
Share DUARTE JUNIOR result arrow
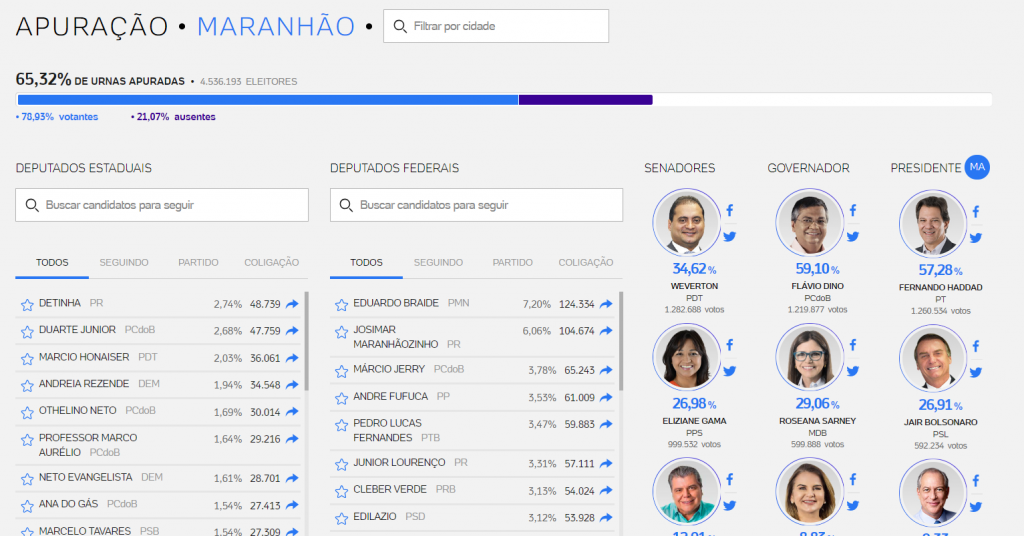tap(292, 331)
